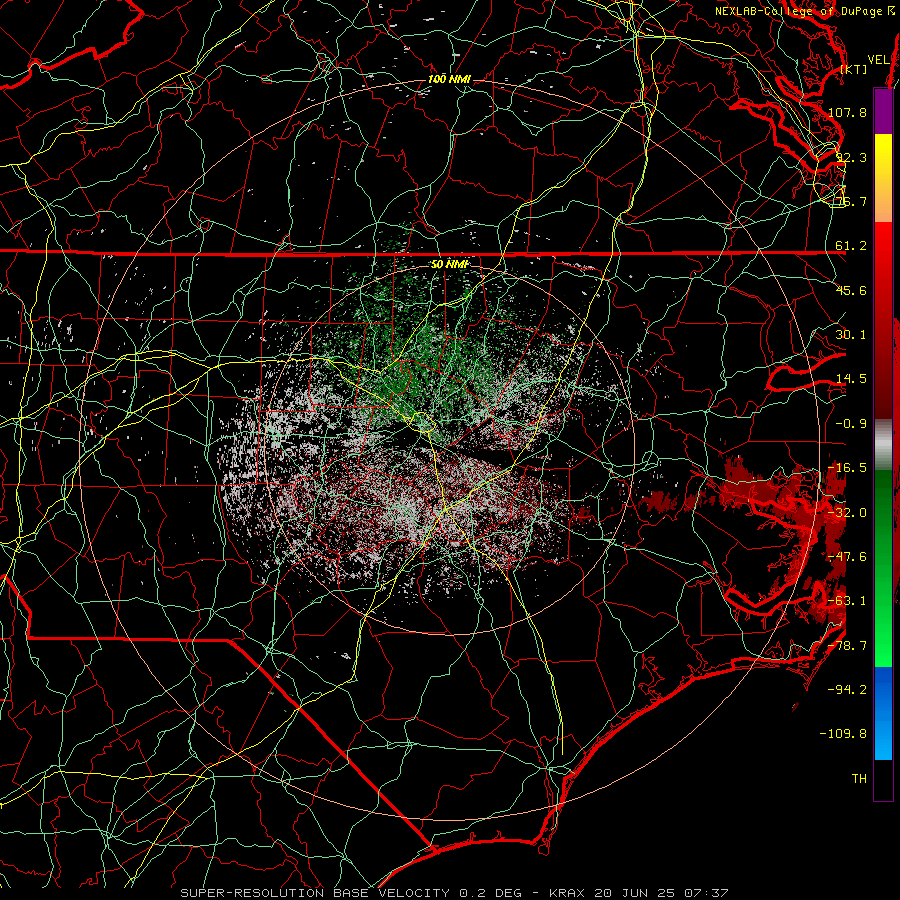Screen dimensions: 900x900
Task: Click the -32.0 velocity scale value
Action: [x=847, y=513]
